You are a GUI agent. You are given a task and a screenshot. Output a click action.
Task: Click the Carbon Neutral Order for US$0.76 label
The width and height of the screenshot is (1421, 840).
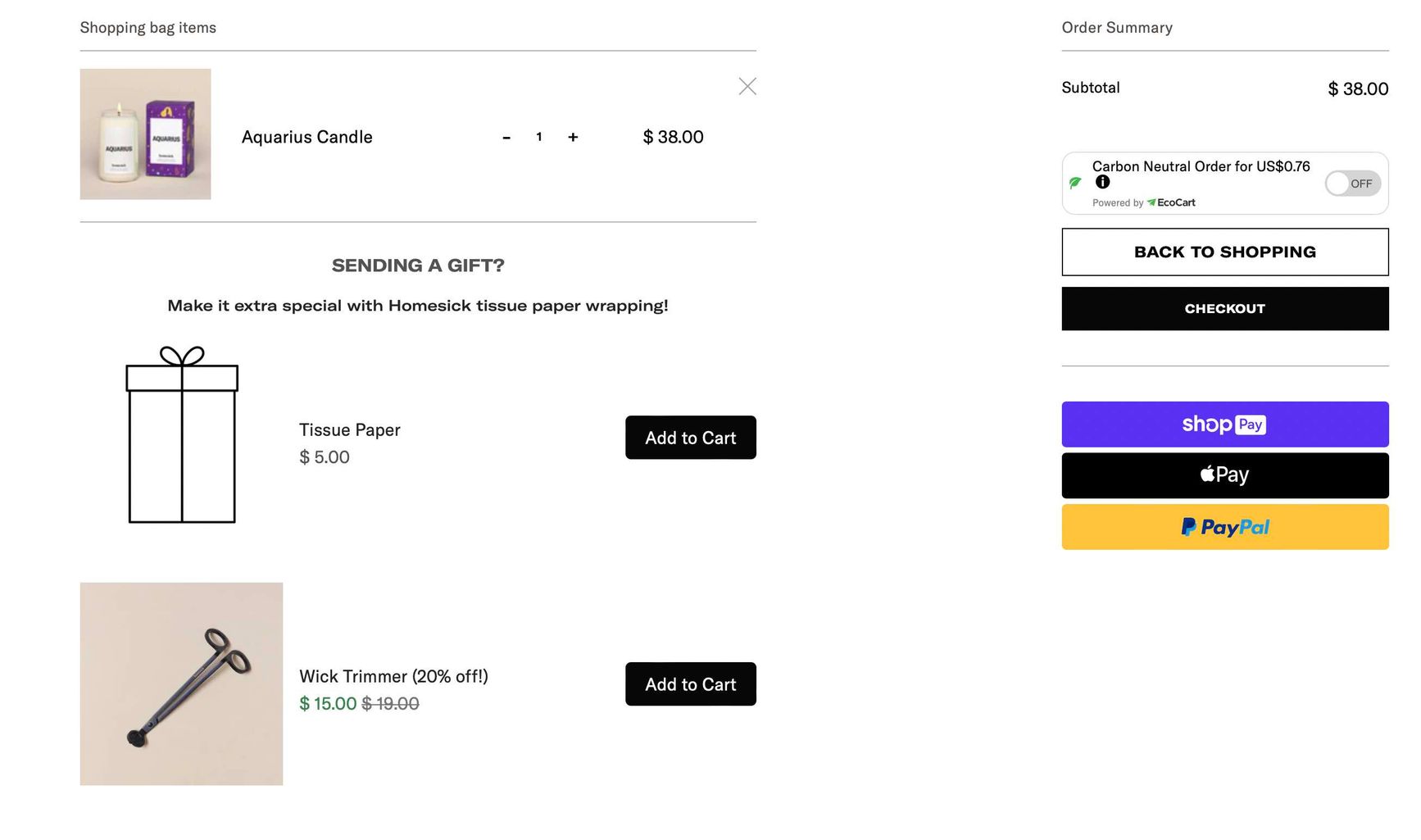[x=1201, y=166]
